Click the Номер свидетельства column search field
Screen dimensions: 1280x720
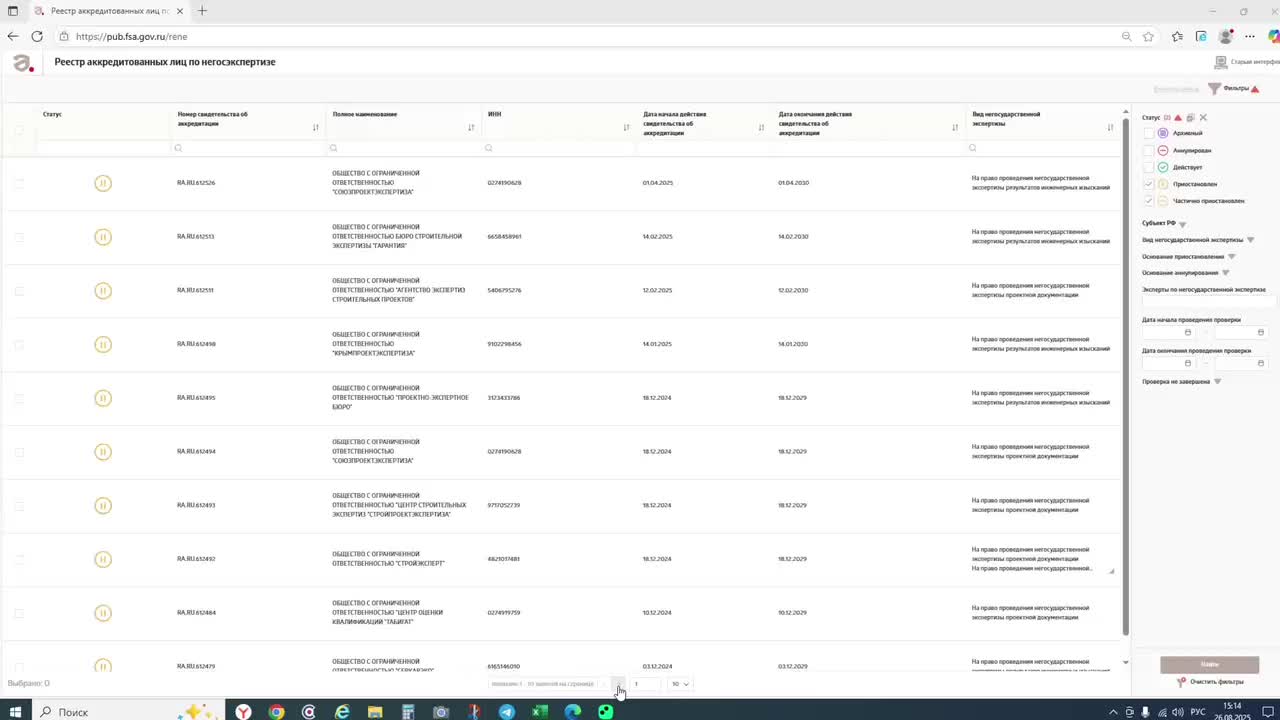tap(248, 148)
